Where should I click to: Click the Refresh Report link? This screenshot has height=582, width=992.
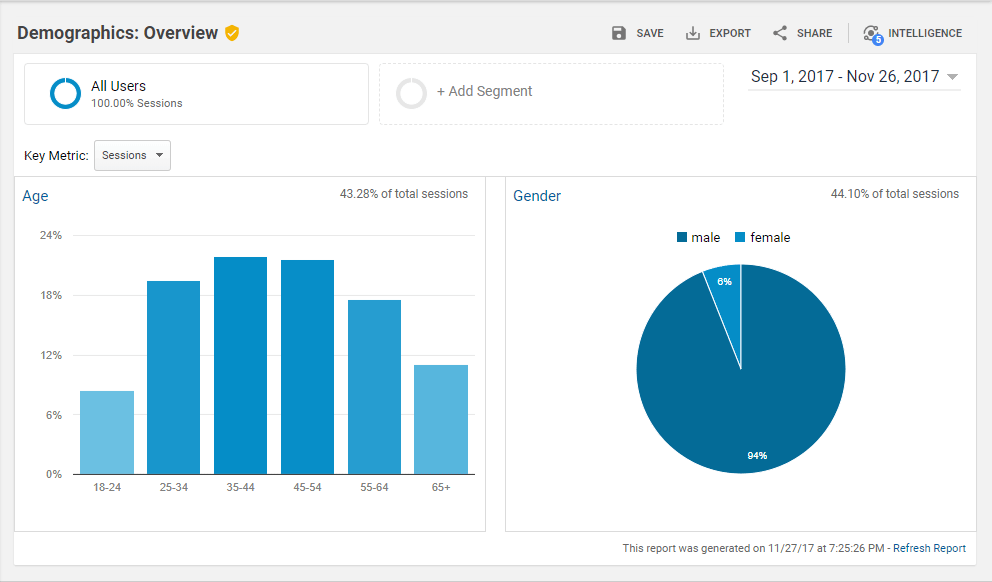(x=929, y=548)
